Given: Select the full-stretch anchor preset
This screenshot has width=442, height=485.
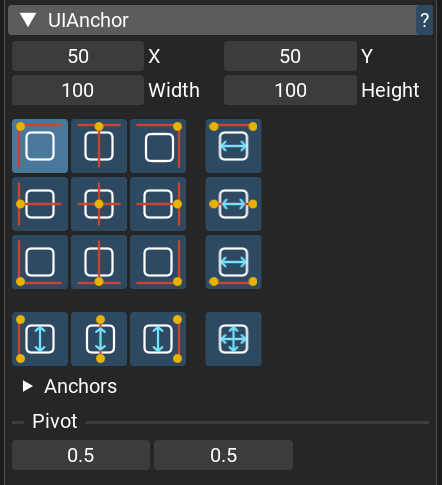Looking at the screenshot, I should 234,339.
